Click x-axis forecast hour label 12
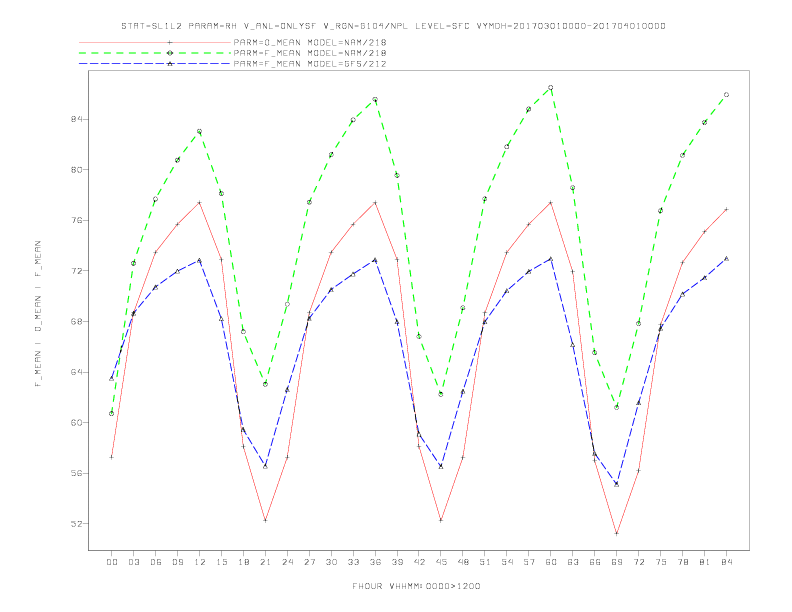792x612 pixels. (200, 562)
